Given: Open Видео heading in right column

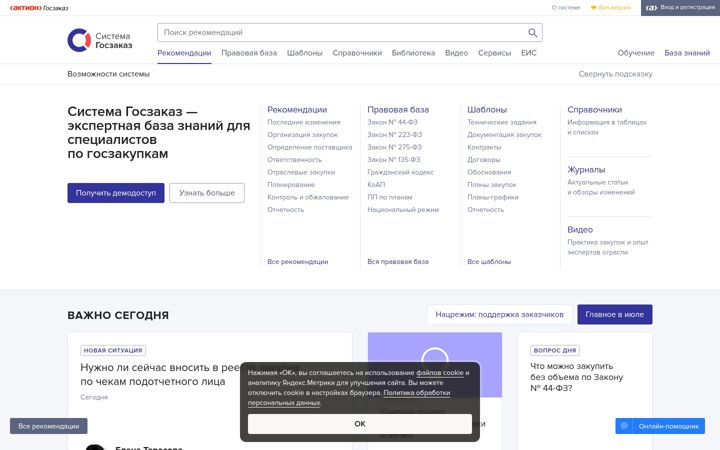Looking at the screenshot, I should coord(580,230).
